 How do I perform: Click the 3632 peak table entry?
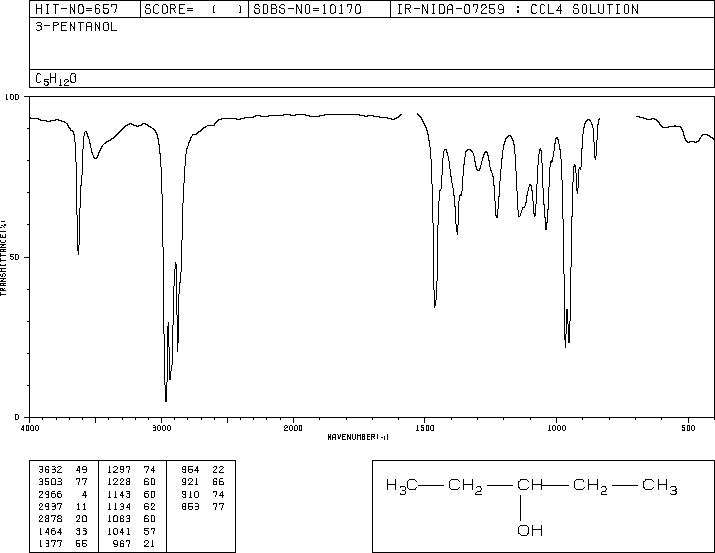pos(51,470)
